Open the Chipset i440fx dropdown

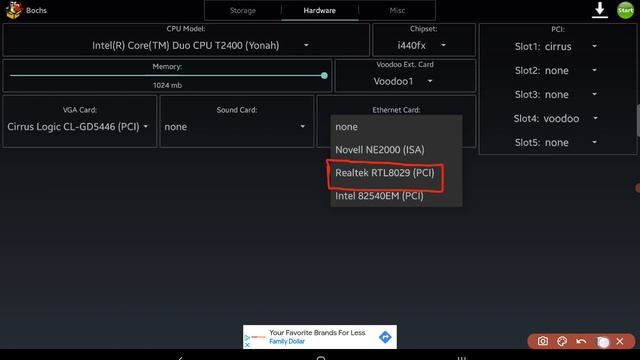422,45
